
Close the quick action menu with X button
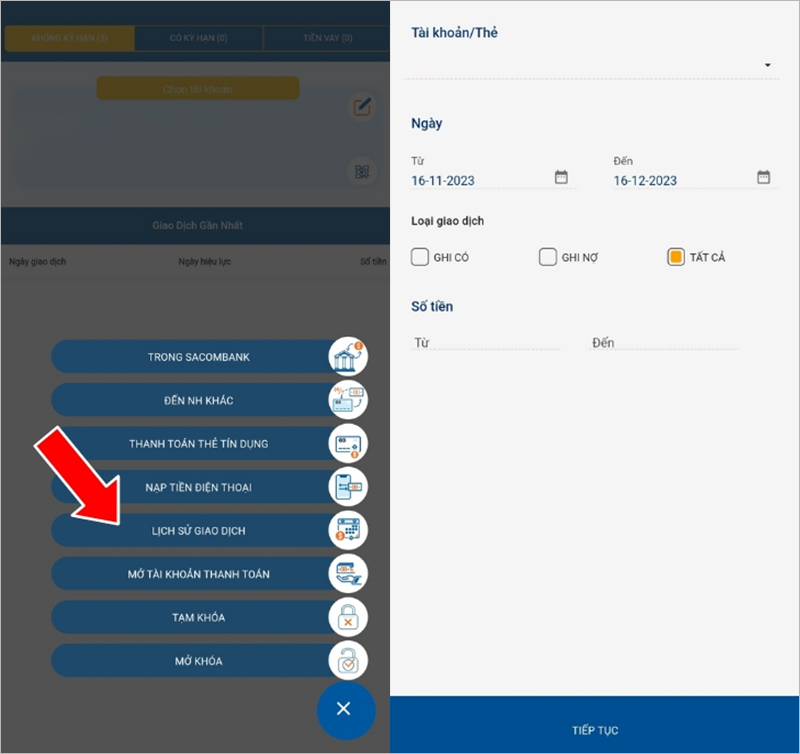pyautogui.click(x=346, y=710)
